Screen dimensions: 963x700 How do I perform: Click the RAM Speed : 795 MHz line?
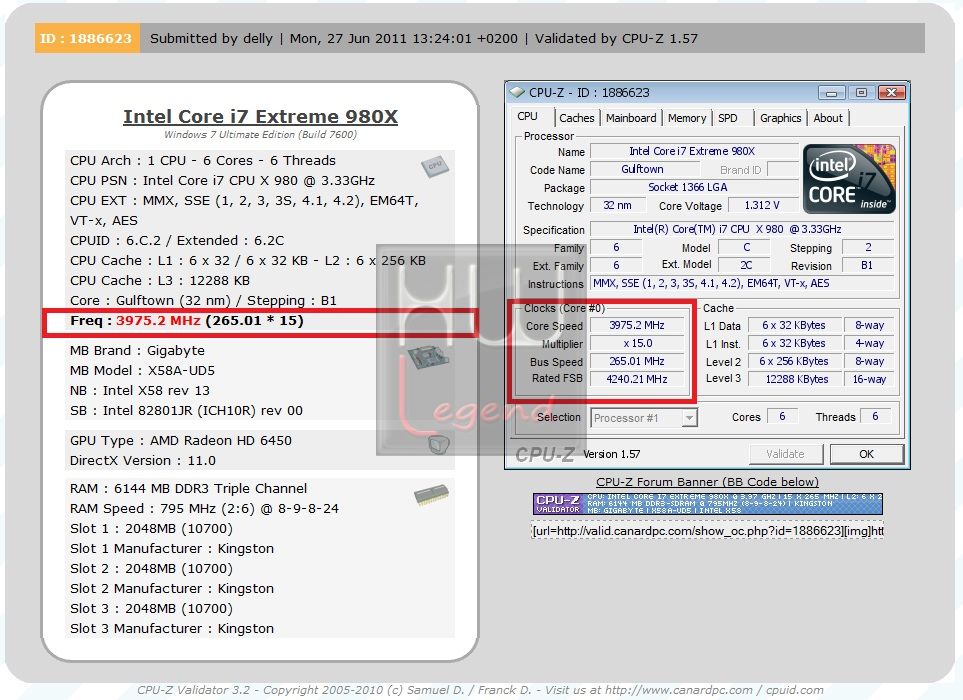click(205, 509)
